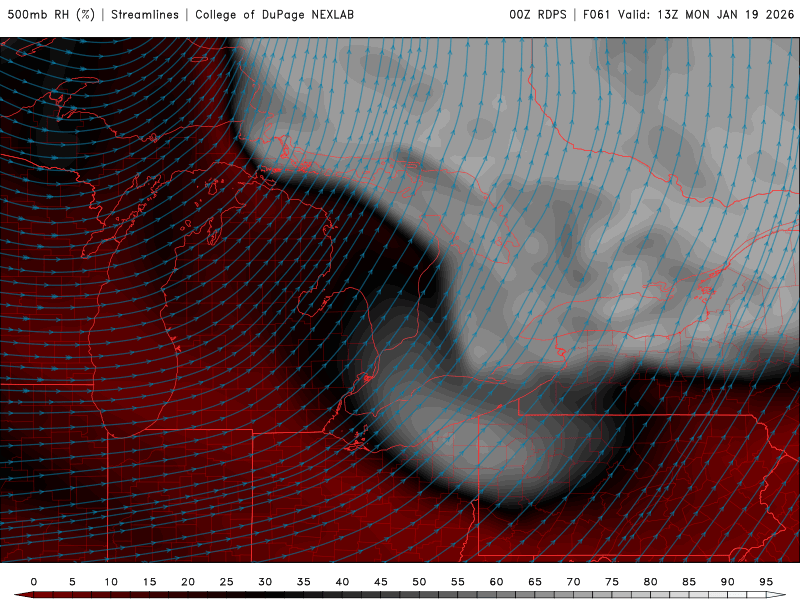The image size is (800, 600).
Task: Click the "500mb RH (%)" title text
Action: point(52,15)
